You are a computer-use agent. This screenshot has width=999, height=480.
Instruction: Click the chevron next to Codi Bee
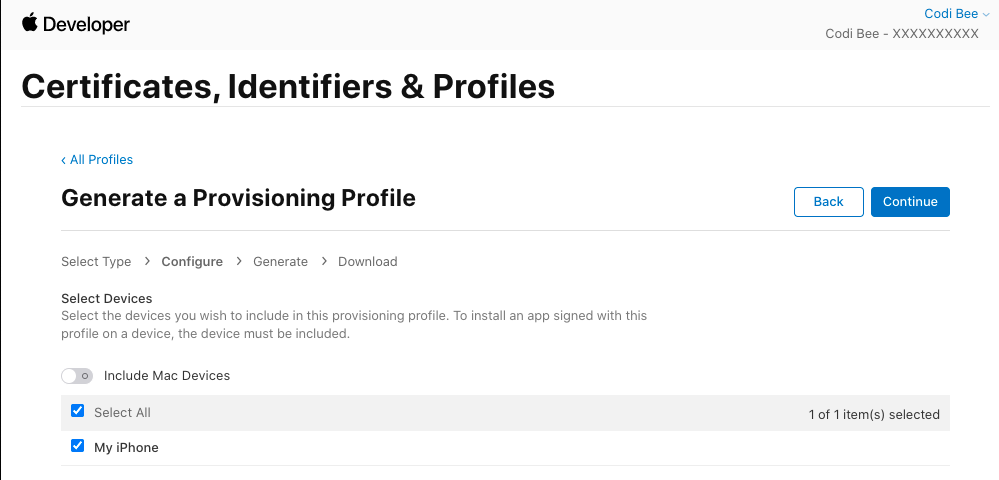[x=987, y=14]
